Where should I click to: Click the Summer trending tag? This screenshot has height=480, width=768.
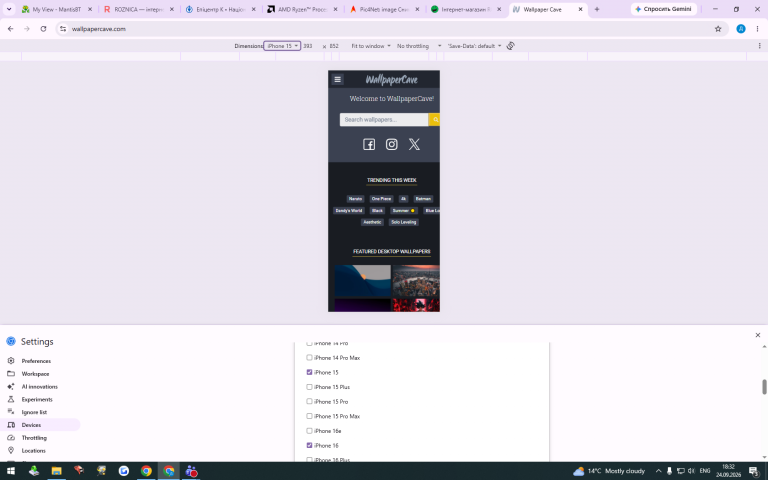click(404, 211)
